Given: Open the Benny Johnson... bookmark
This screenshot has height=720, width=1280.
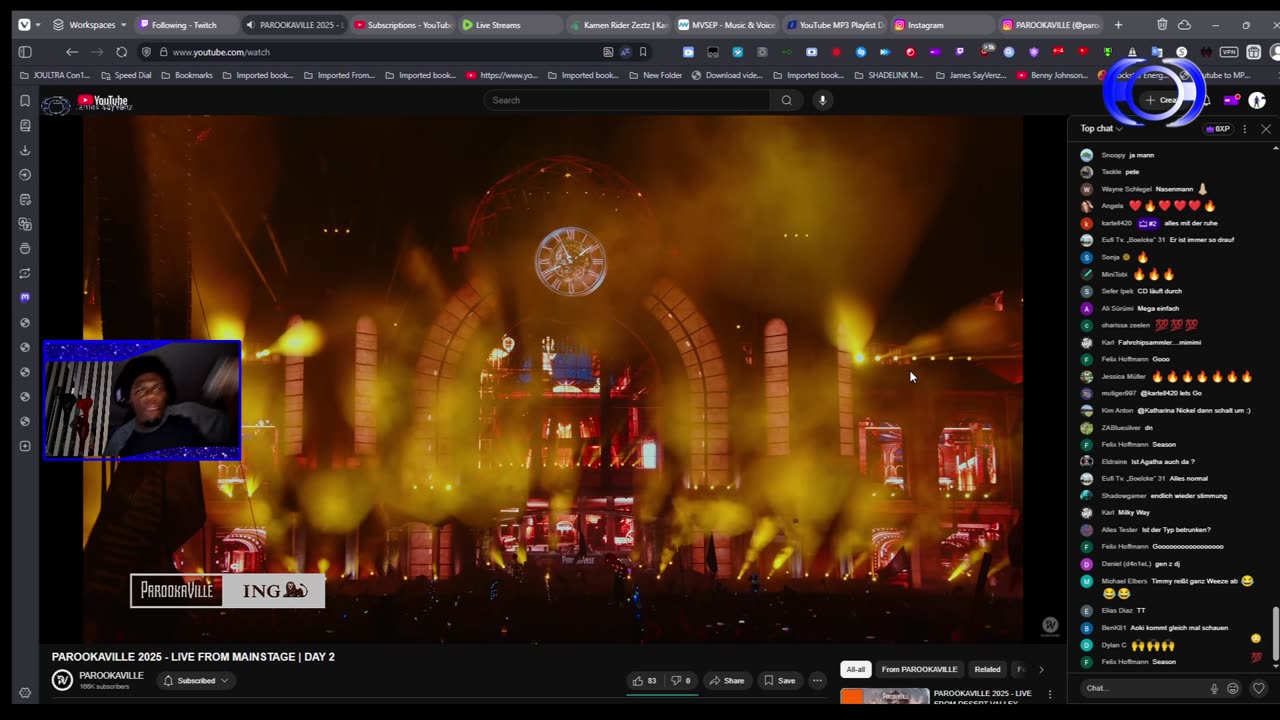Looking at the screenshot, I should point(1052,75).
